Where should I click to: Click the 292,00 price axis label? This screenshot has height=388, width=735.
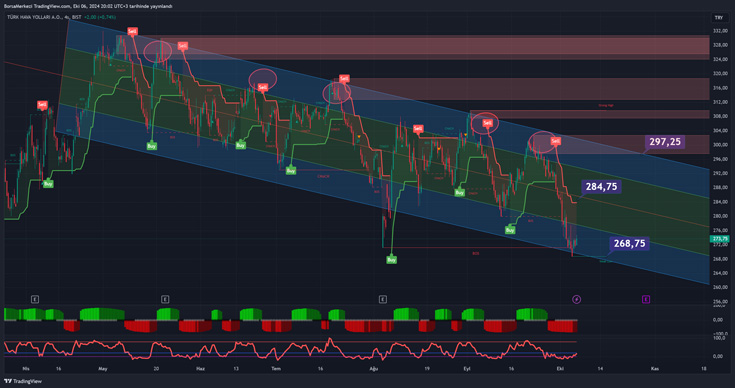pyautogui.click(x=720, y=173)
